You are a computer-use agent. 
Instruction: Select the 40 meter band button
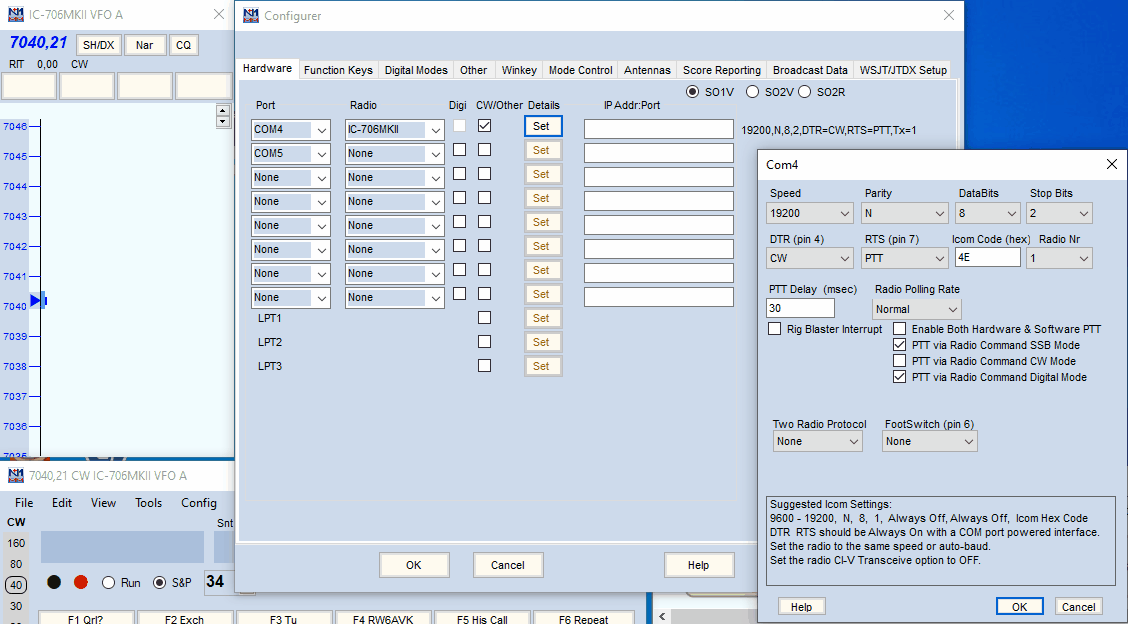click(x=17, y=585)
